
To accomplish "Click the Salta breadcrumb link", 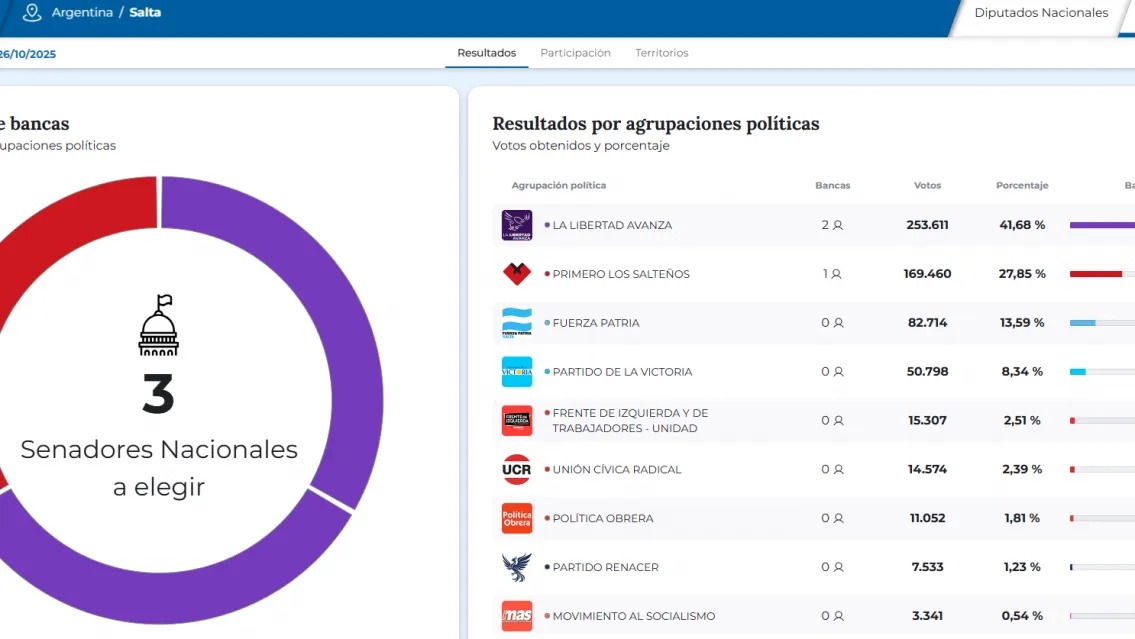I will [145, 13].
